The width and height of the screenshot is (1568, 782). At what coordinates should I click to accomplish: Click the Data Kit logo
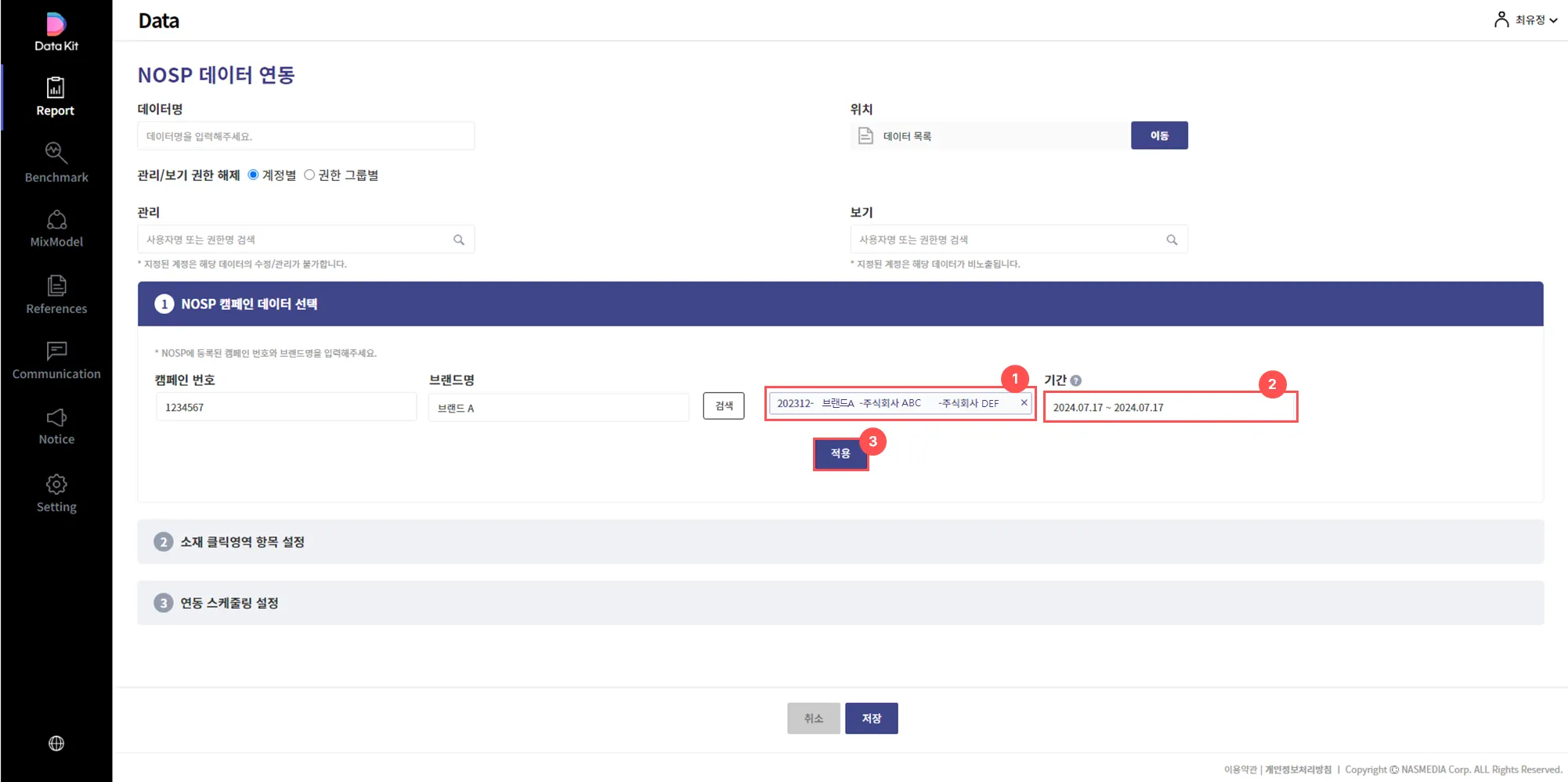point(56,32)
